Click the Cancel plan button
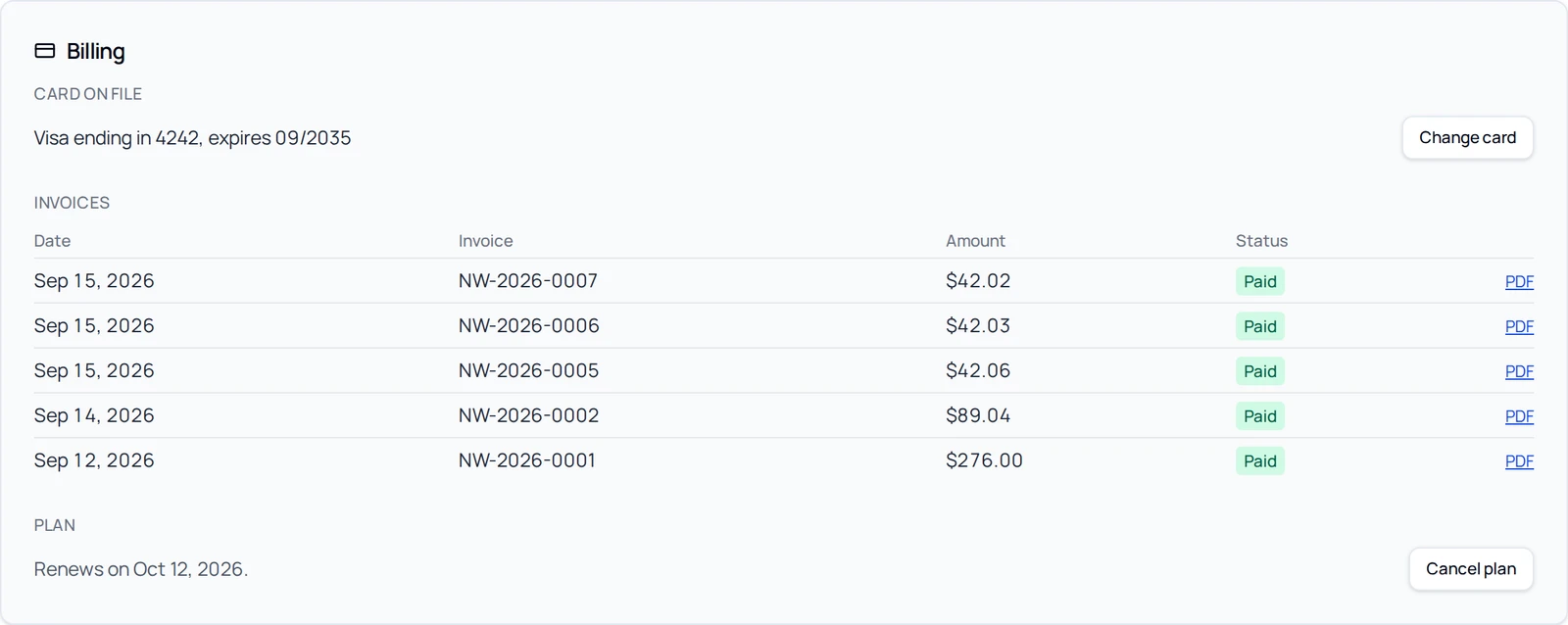This screenshot has height=625, width=1568. point(1471,569)
